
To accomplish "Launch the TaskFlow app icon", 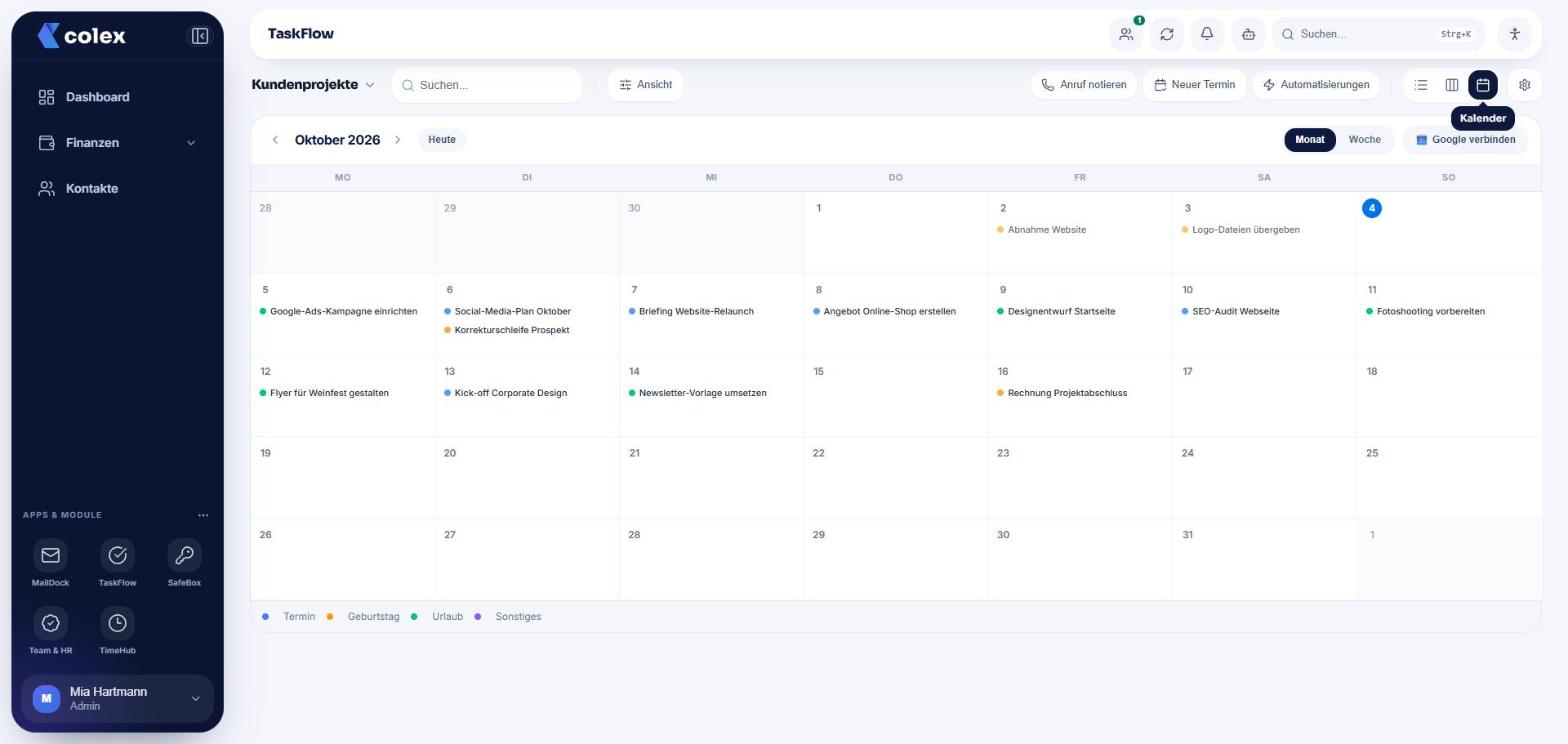I will (x=117, y=563).
